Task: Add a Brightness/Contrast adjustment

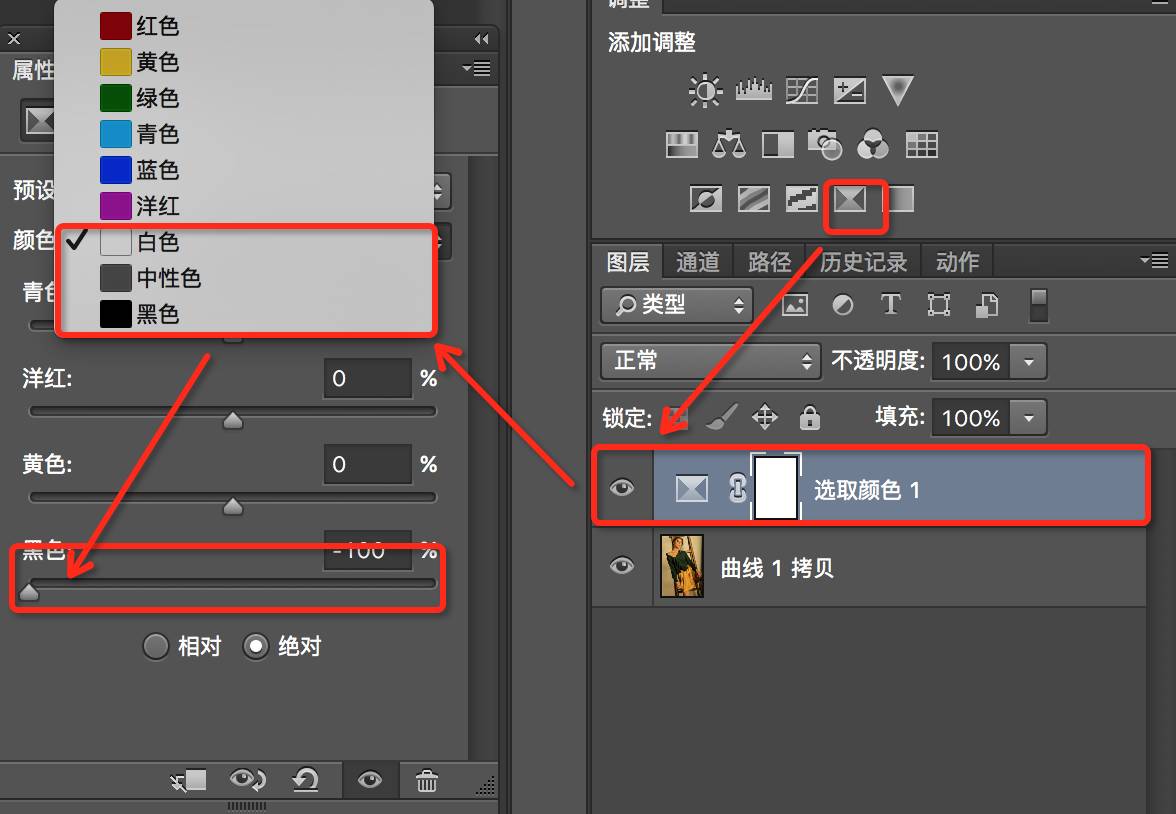Action: coord(705,91)
